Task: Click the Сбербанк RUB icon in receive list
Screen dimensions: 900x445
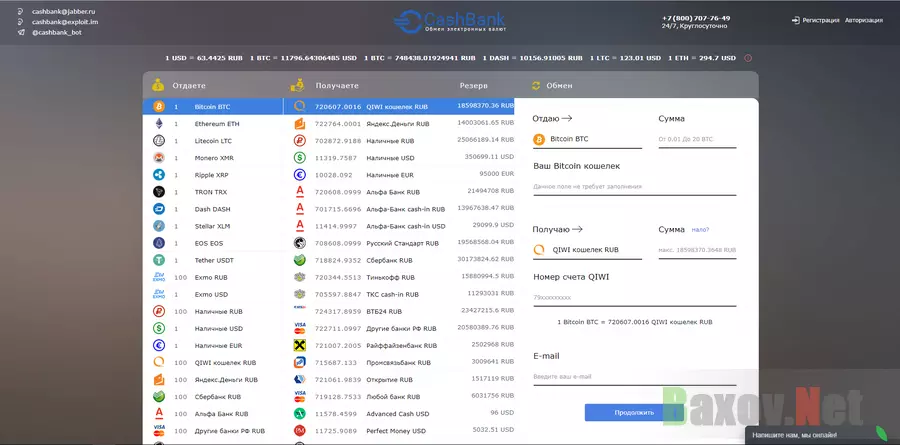Action: coord(300,260)
